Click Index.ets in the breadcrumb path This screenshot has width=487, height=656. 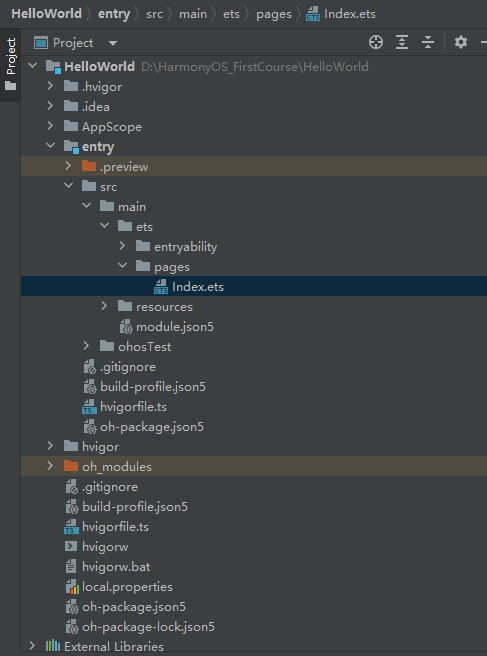coord(350,14)
